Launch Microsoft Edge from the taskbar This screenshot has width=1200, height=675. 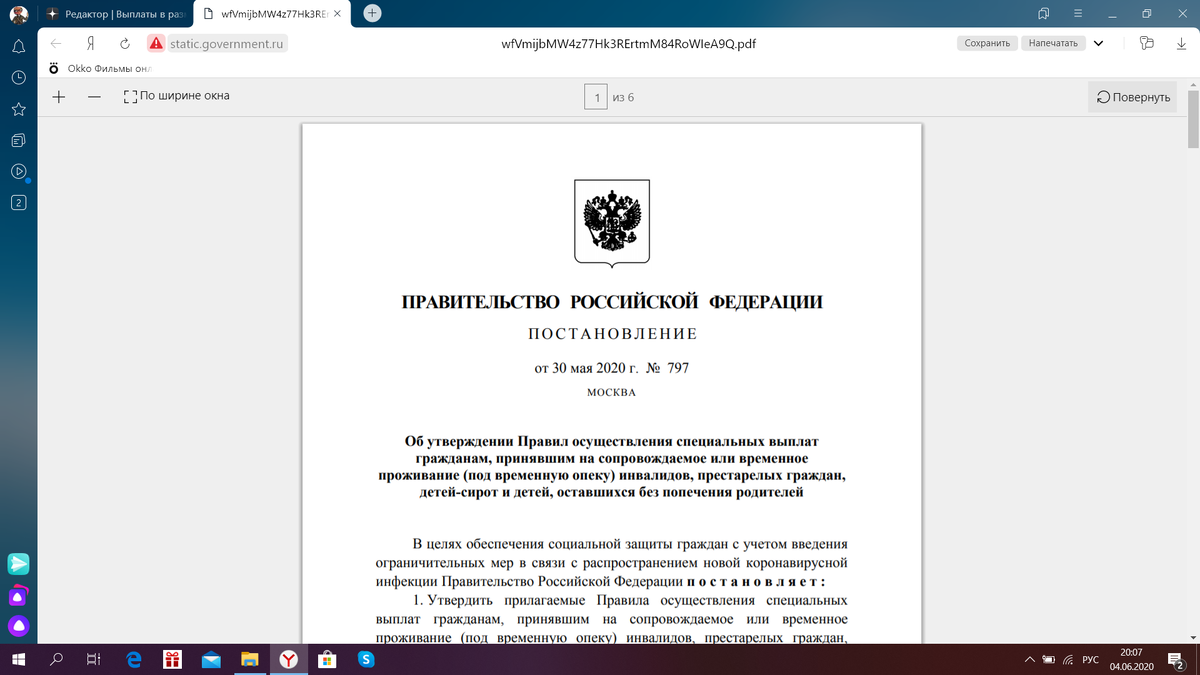(133, 659)
